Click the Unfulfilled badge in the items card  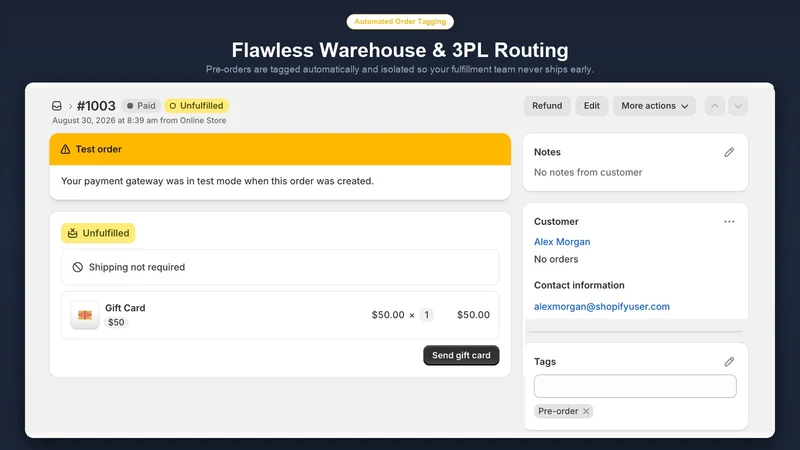point(98,233)
